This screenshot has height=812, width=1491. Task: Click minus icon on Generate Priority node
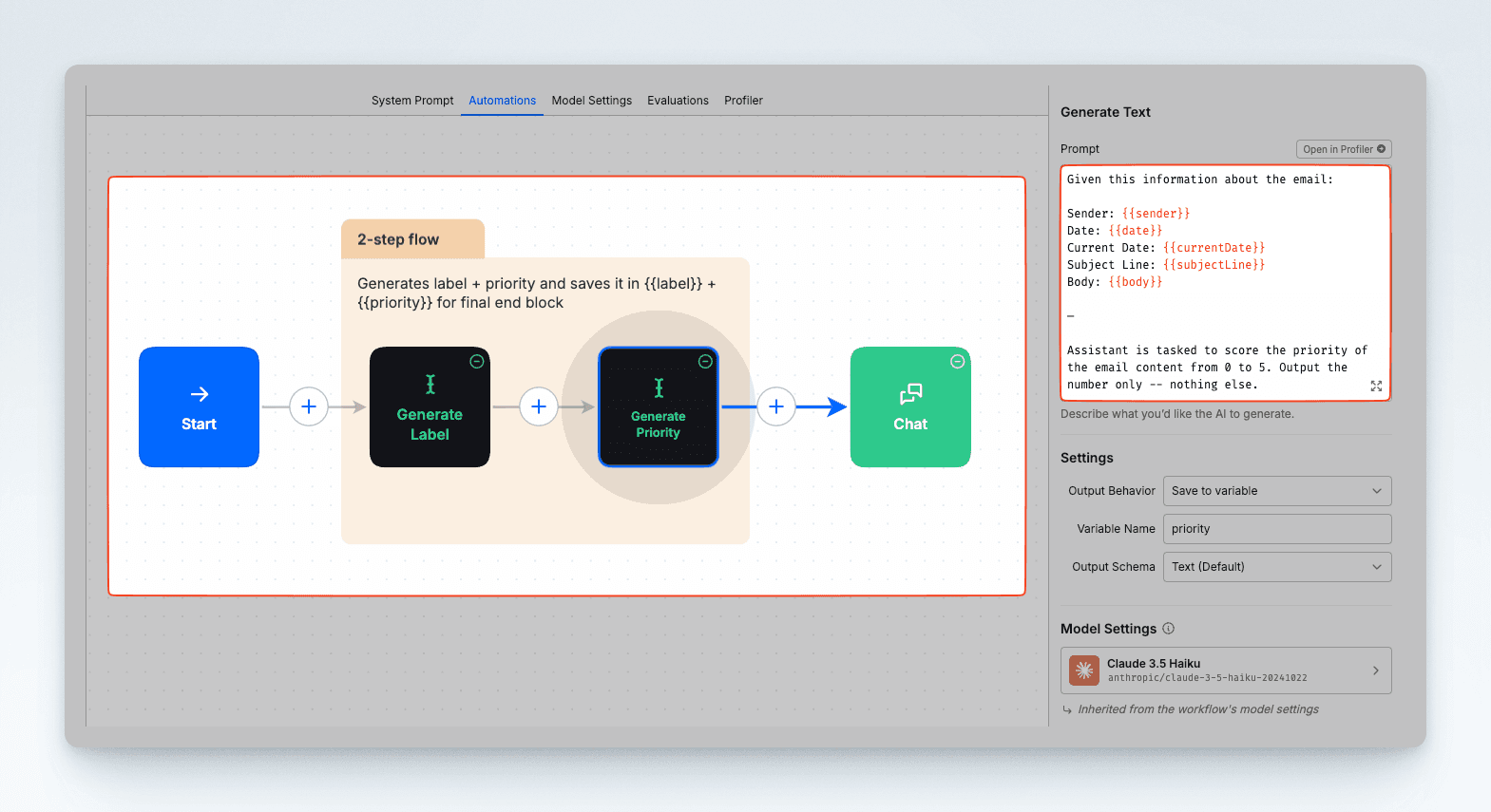[x=705, y=362]
